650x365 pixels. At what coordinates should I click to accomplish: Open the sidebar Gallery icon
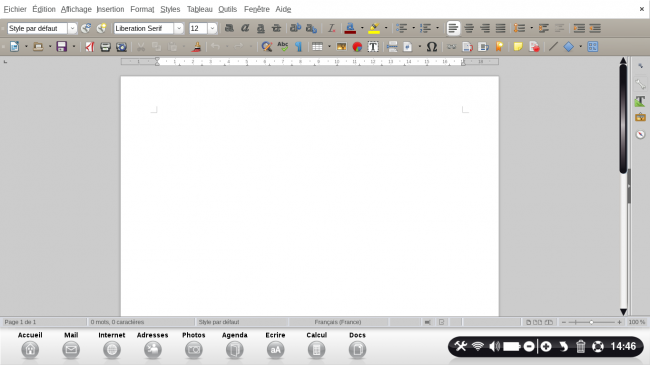(640, 117)
